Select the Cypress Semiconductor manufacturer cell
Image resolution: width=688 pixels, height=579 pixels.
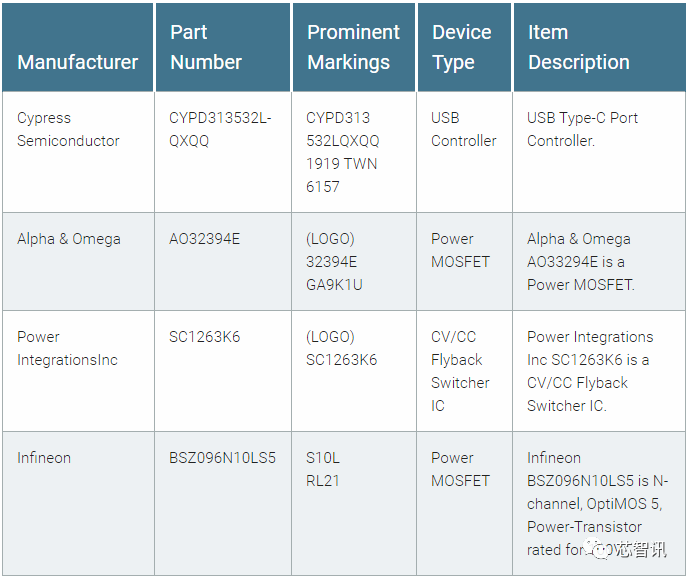(x=68, y=129)
